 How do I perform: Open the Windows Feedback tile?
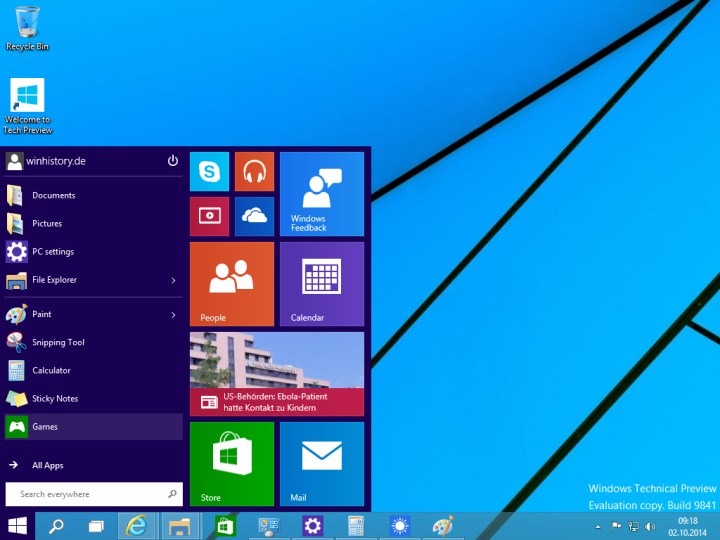click(322, 194)
